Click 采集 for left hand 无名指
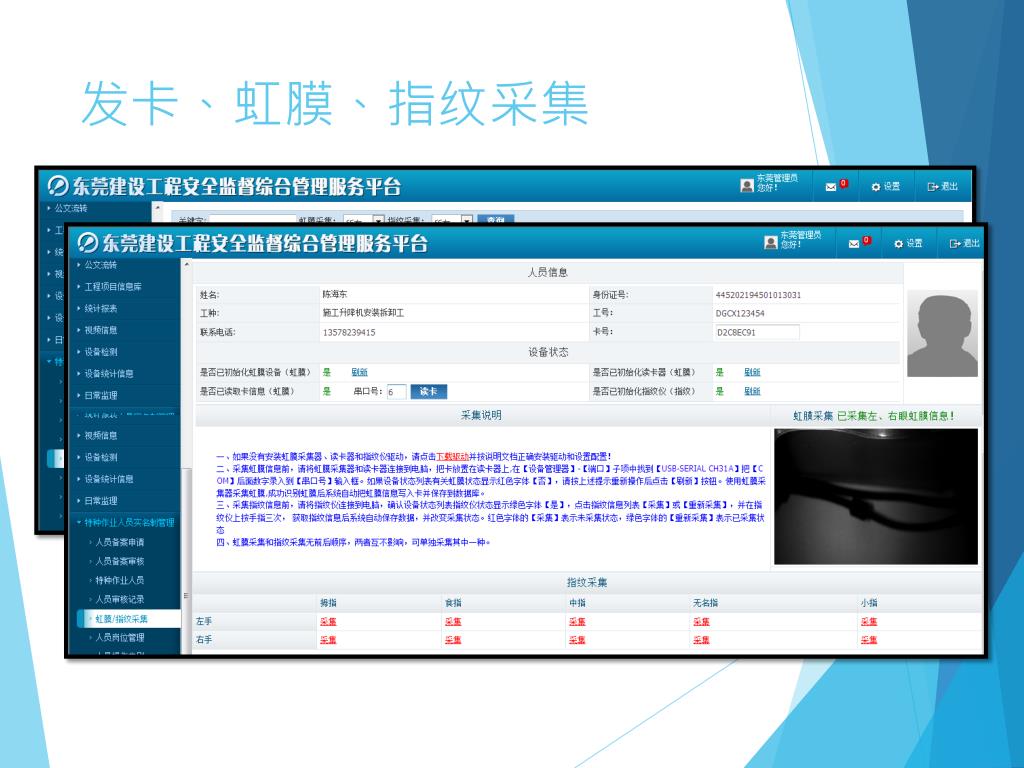The height and width of the screenshot is (768, 1024). [x=701, y=621]
